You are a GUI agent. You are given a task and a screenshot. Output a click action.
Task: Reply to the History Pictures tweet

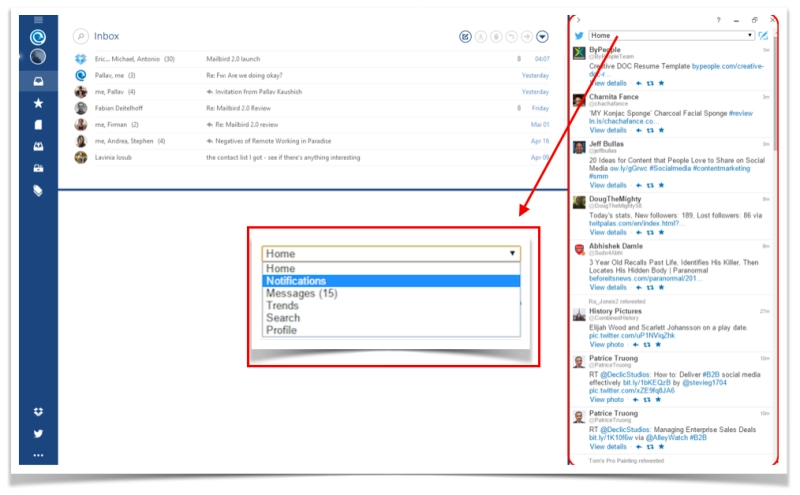(635, 345)
